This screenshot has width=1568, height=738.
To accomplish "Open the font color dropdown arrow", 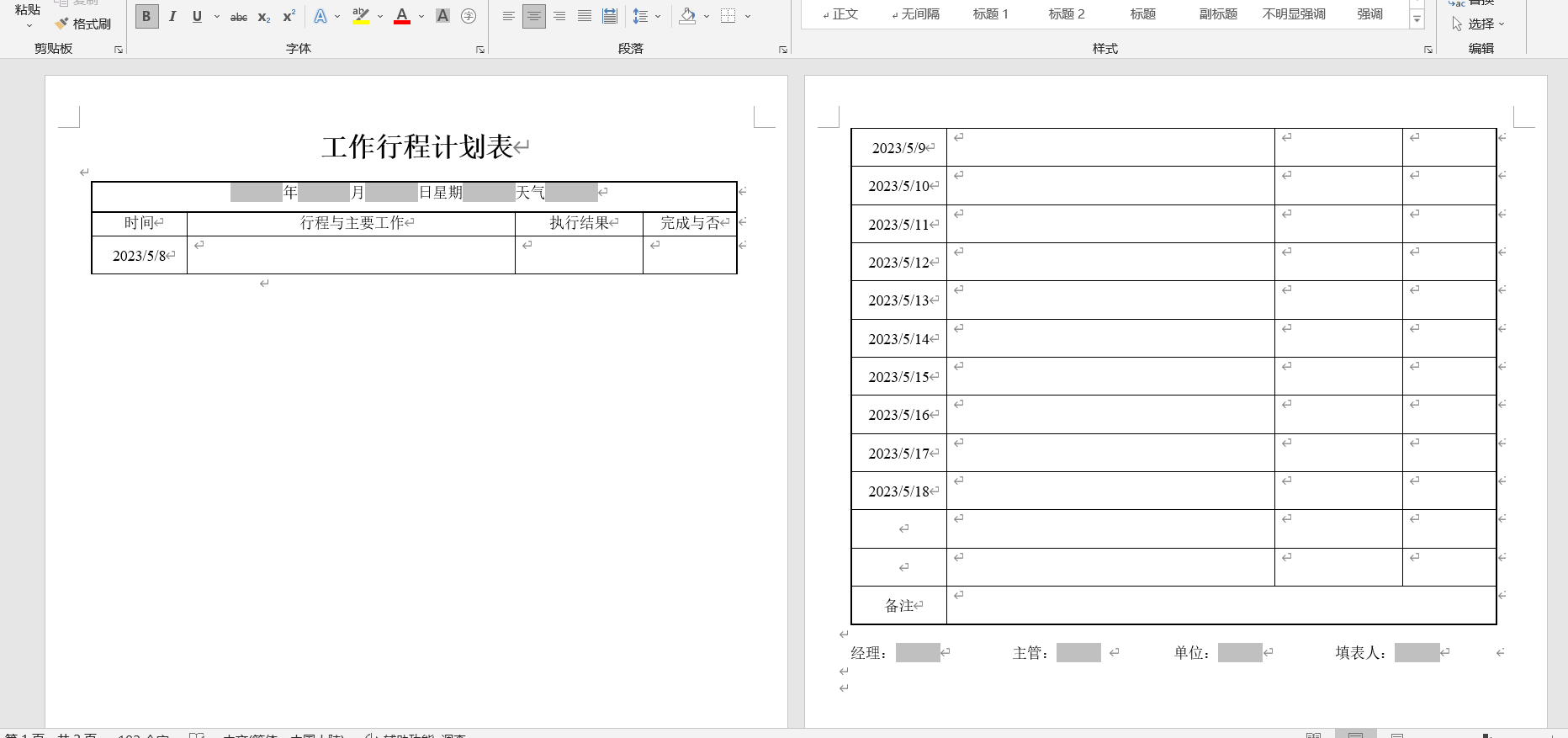I will [x=421, y=16].
